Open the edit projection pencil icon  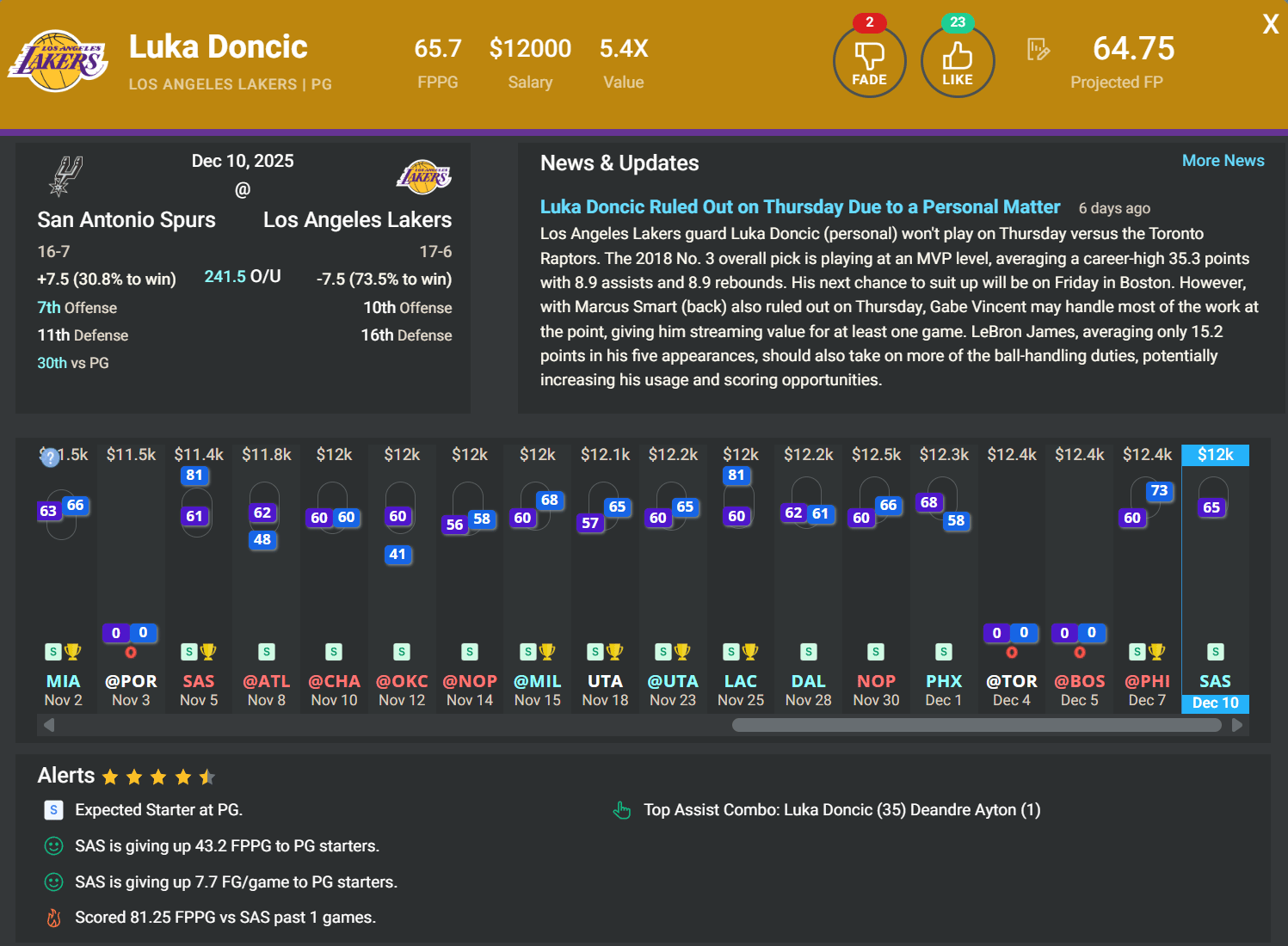pyautogui.click(x=1038, y=50)
